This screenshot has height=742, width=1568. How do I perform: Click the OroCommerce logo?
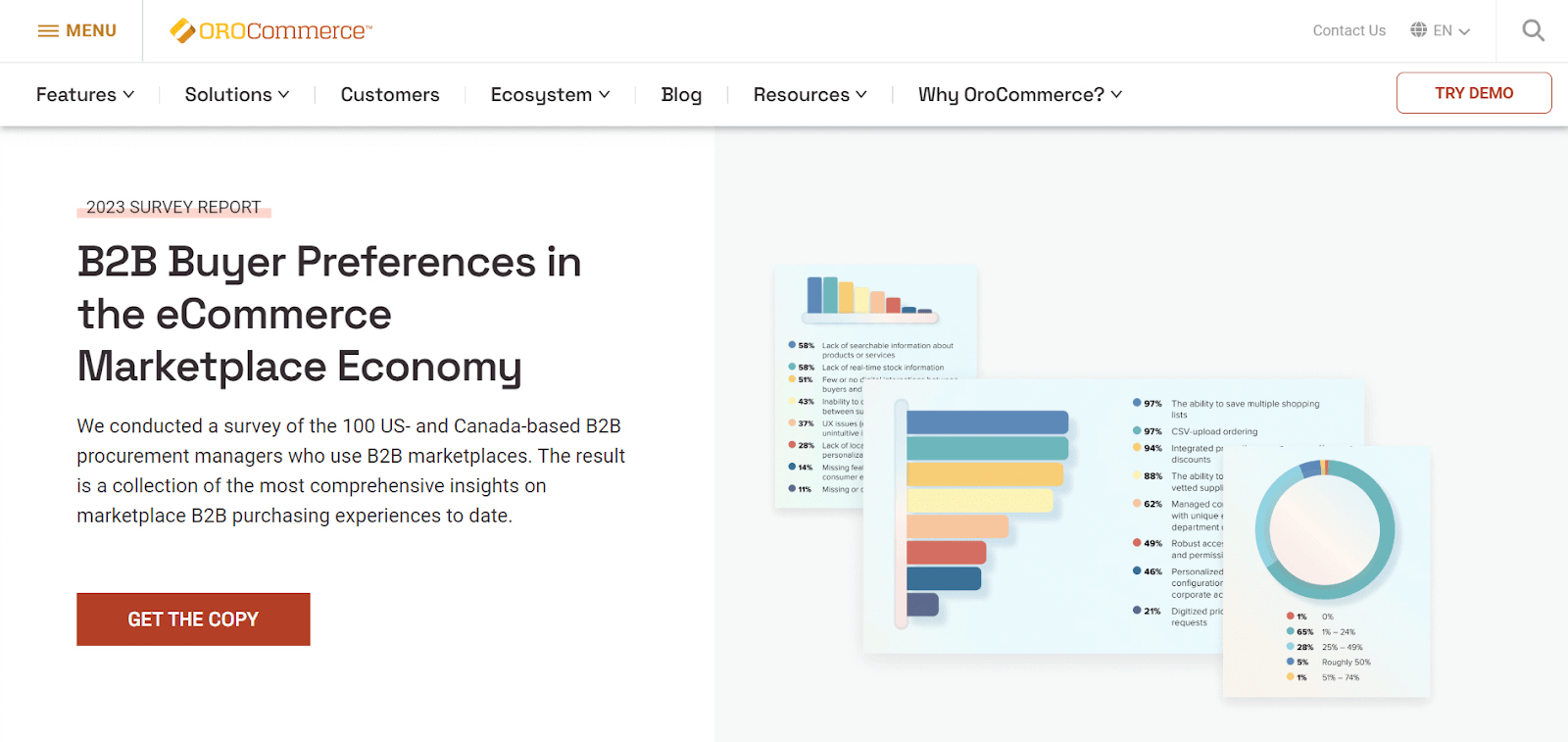click(271, 31)
